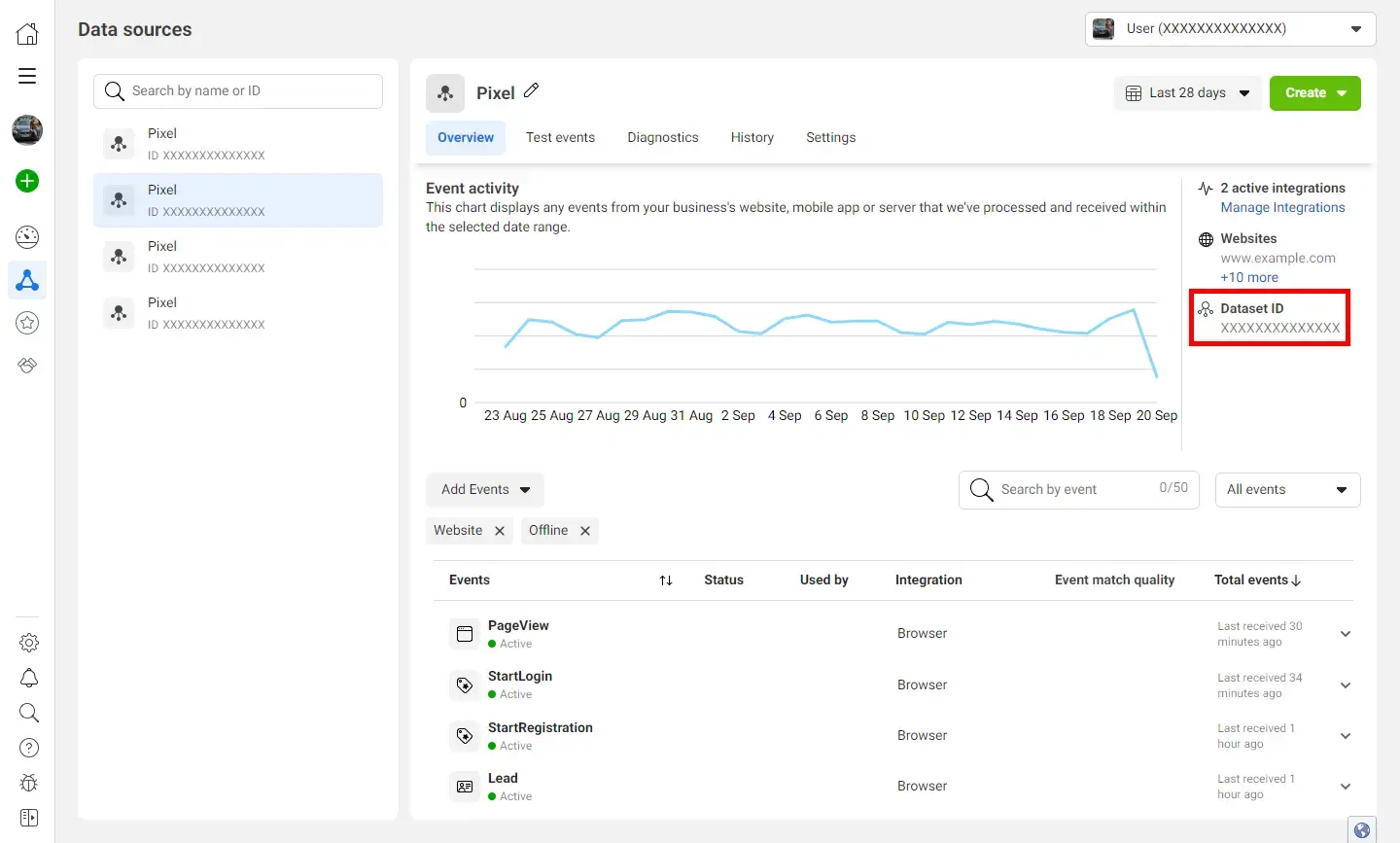Open the hamburger menu icon
Screen dimensions: 1400x843
pyautogui.click(x=27, y=76)
